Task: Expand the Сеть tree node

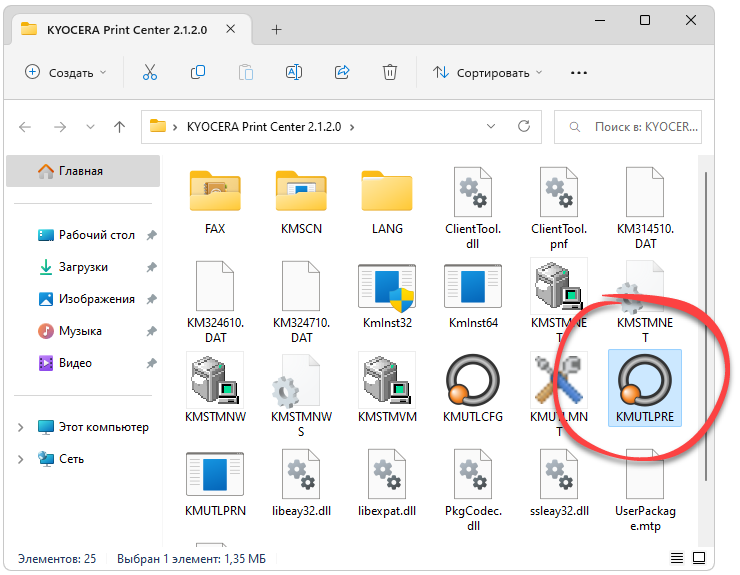Action: coord(21,459)
